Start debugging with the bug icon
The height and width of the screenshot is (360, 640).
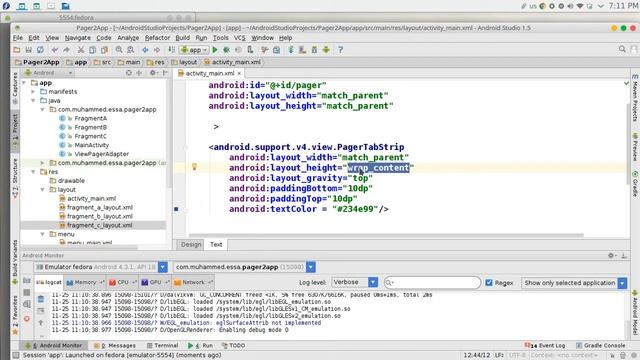pos(227,50)
